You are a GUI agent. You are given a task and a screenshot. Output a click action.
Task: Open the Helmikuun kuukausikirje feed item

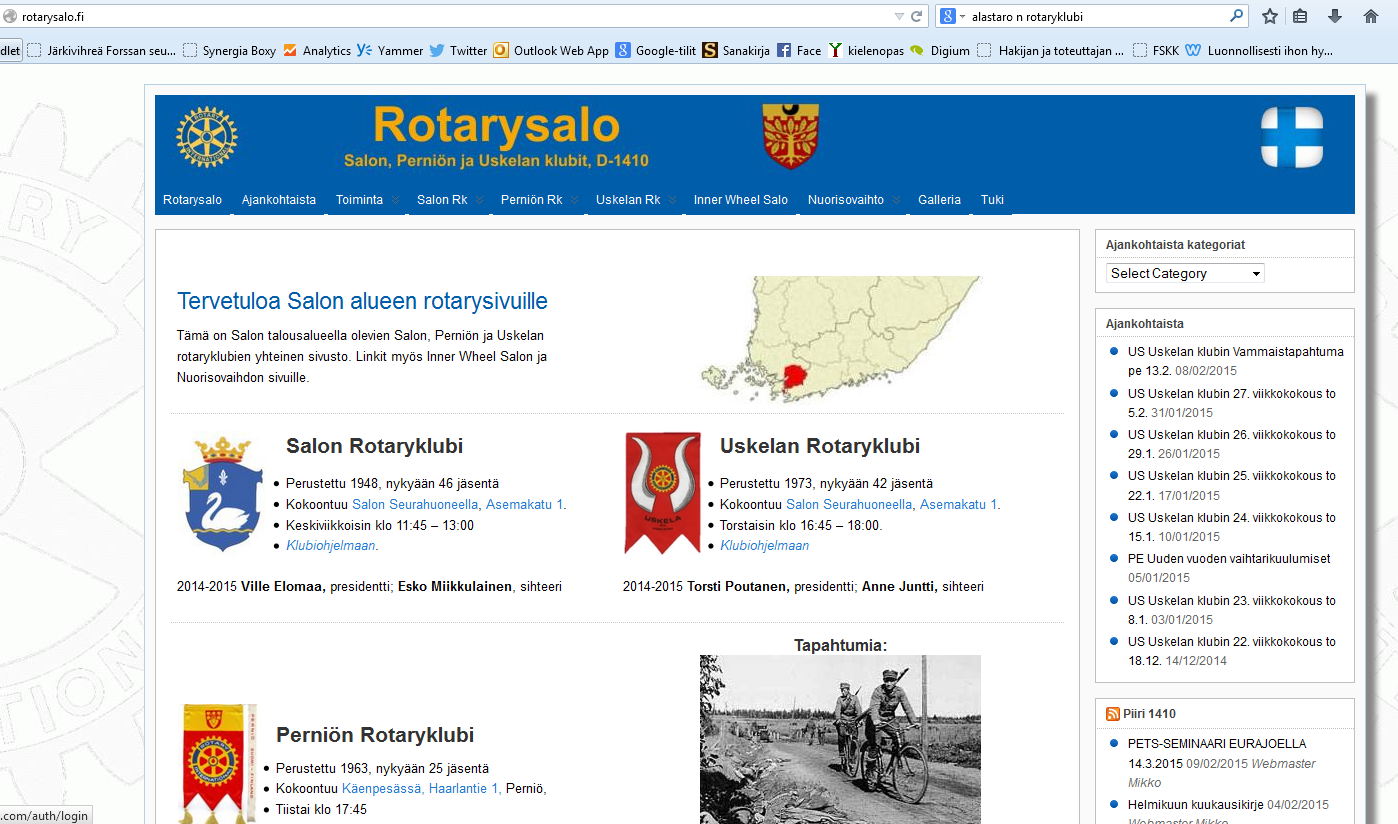pos(1195,805)
